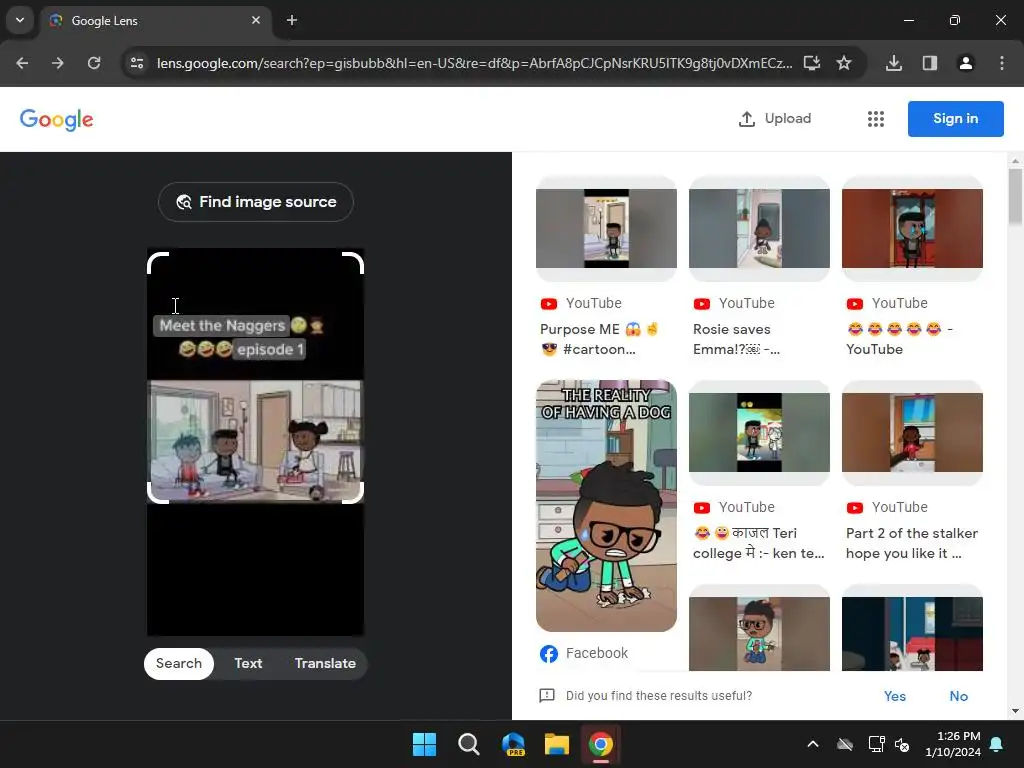Open Microsoft Edge in taskbar
This screenshot has width=1024, height=768.
(513, 744)
